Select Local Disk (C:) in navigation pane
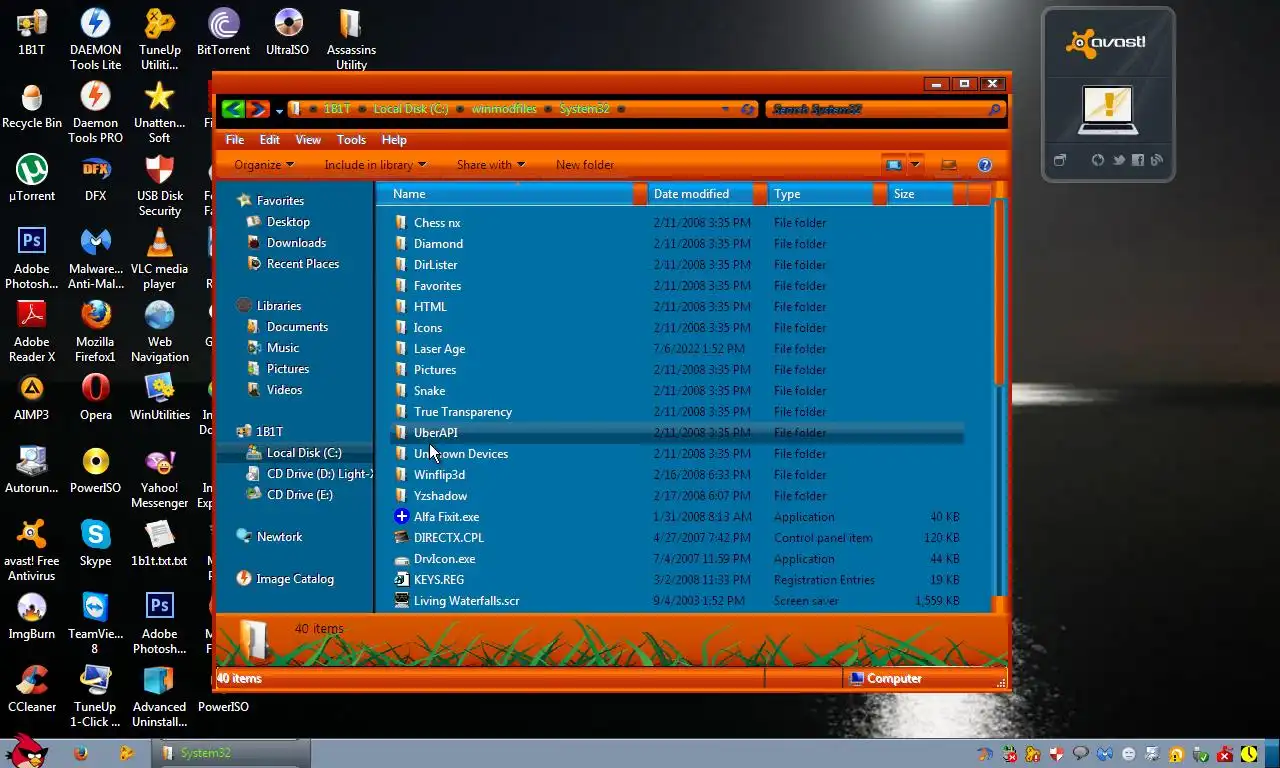This screenshot has width=1280, height=768. coord(304,453)
